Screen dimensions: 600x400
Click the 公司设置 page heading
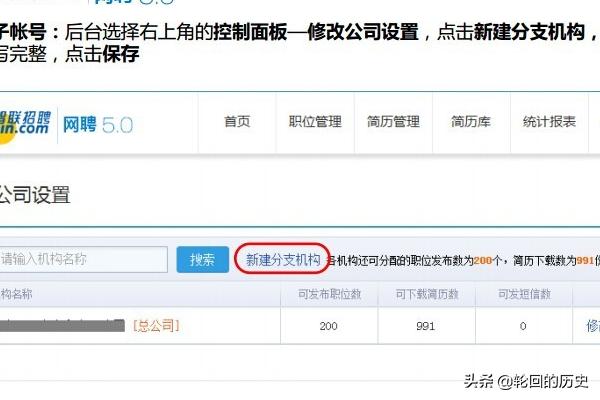[34, 195]
